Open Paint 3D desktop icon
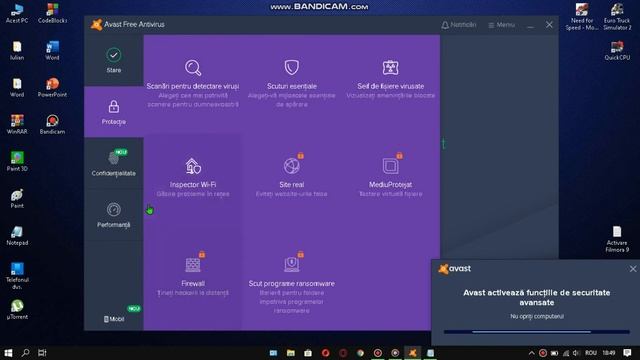The height and width of the screenshot is (360, 640). click(17, 162)
